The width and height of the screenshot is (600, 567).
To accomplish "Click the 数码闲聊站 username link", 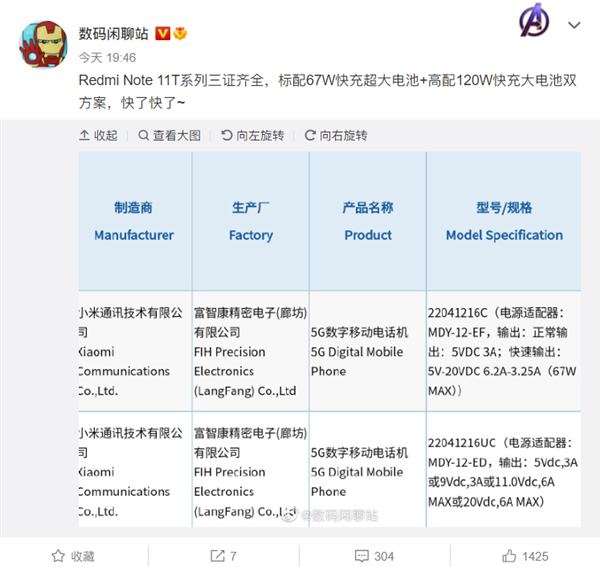I will click(113, 34).
